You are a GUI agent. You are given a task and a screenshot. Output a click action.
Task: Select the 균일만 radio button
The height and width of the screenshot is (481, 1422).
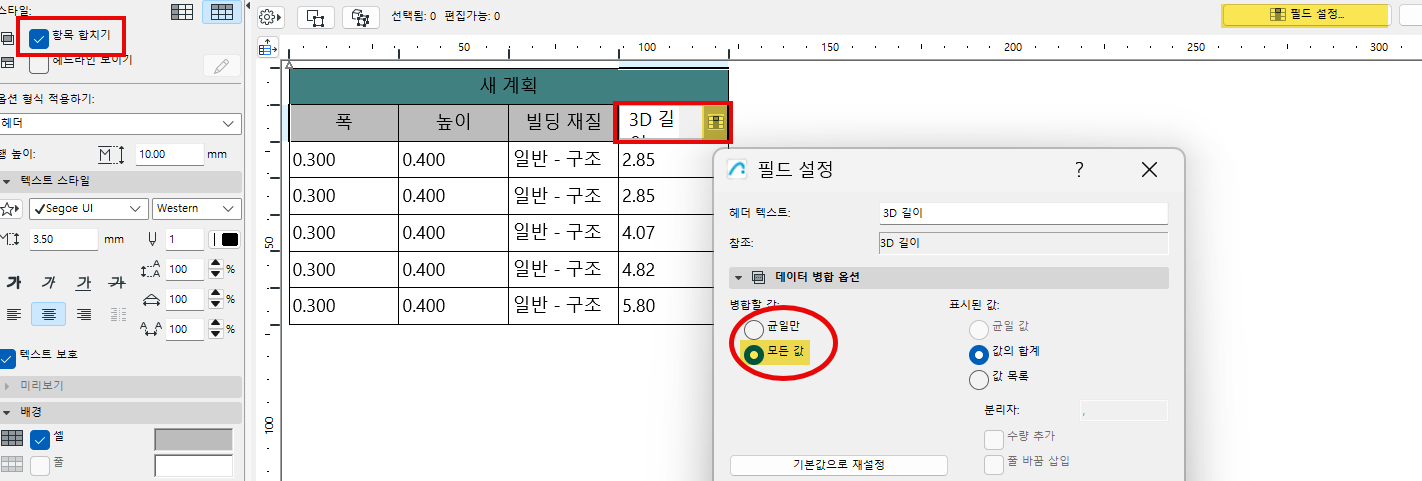tap(754, 329)
